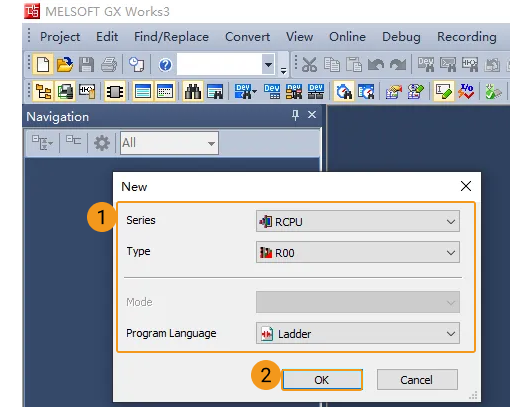Viewport: 510px width, 407px height.
Task: Click the Undo arrow icon
Action: pyautogui.click(x=376, y=64)
